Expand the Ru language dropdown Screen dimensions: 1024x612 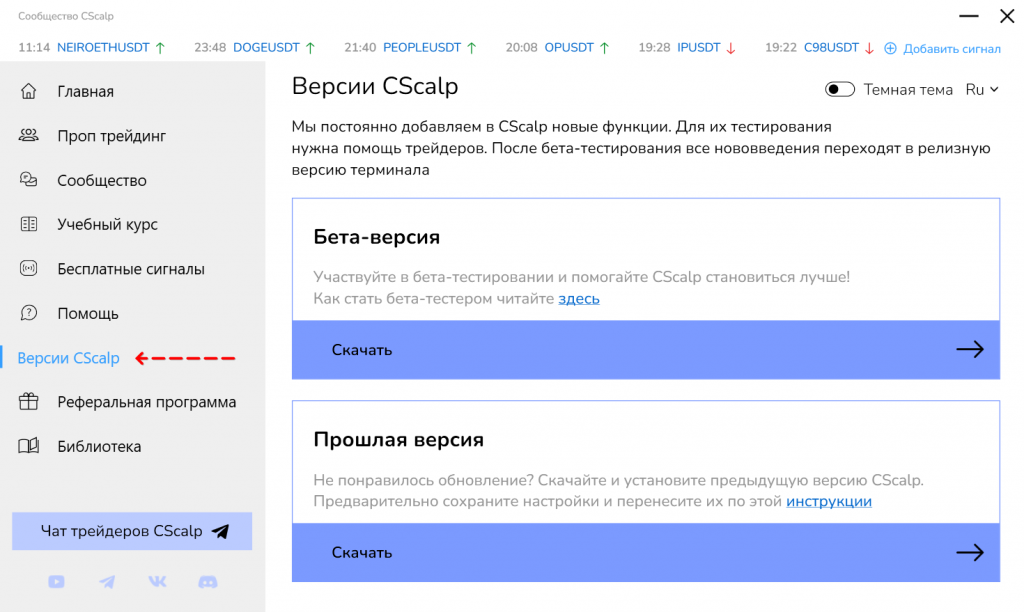click(x=981, y=90)
